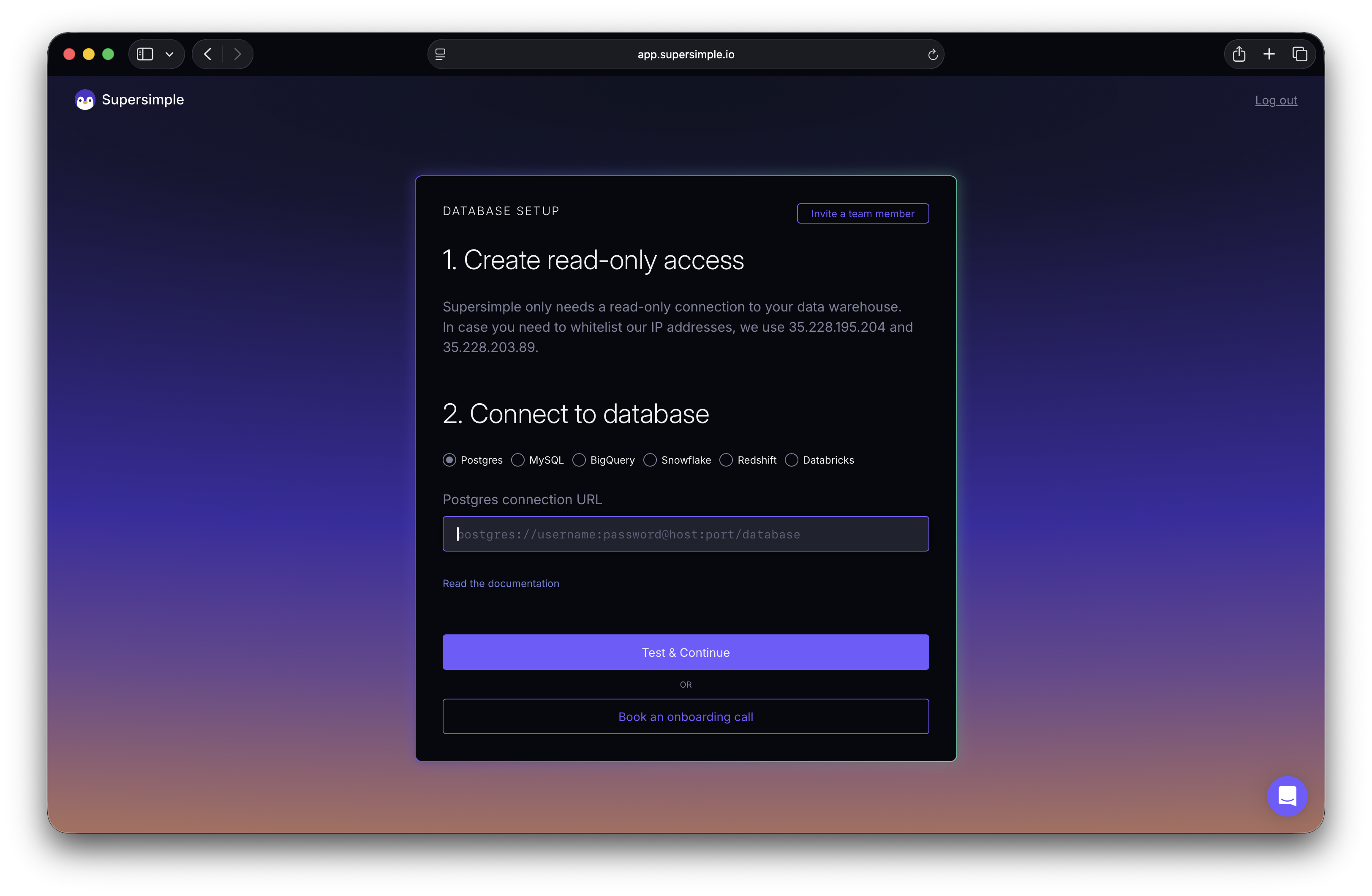The height and width of the screenshot is (896, 1372).
Task: Open a new tab with the plus icon
Action: click(1269, 54)
